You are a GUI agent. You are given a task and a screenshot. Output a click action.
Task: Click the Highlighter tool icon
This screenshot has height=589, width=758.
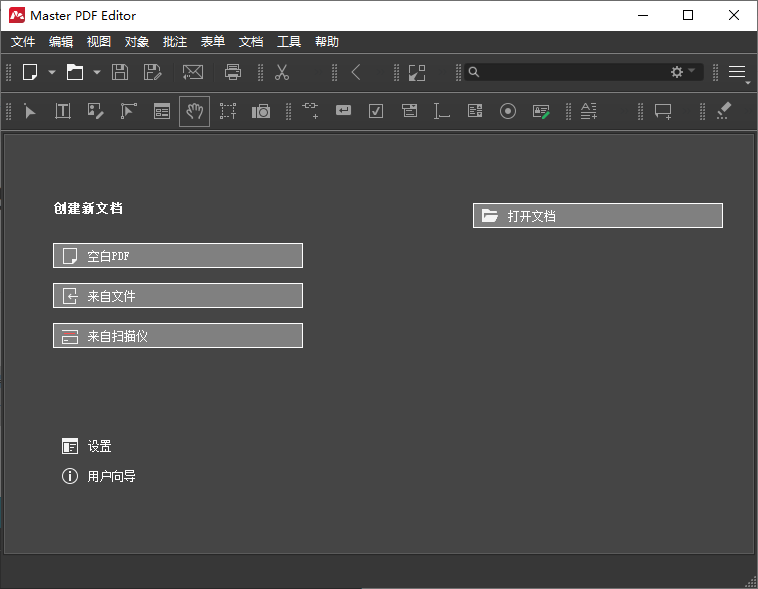pyautogui.click(x=724, y=111)
